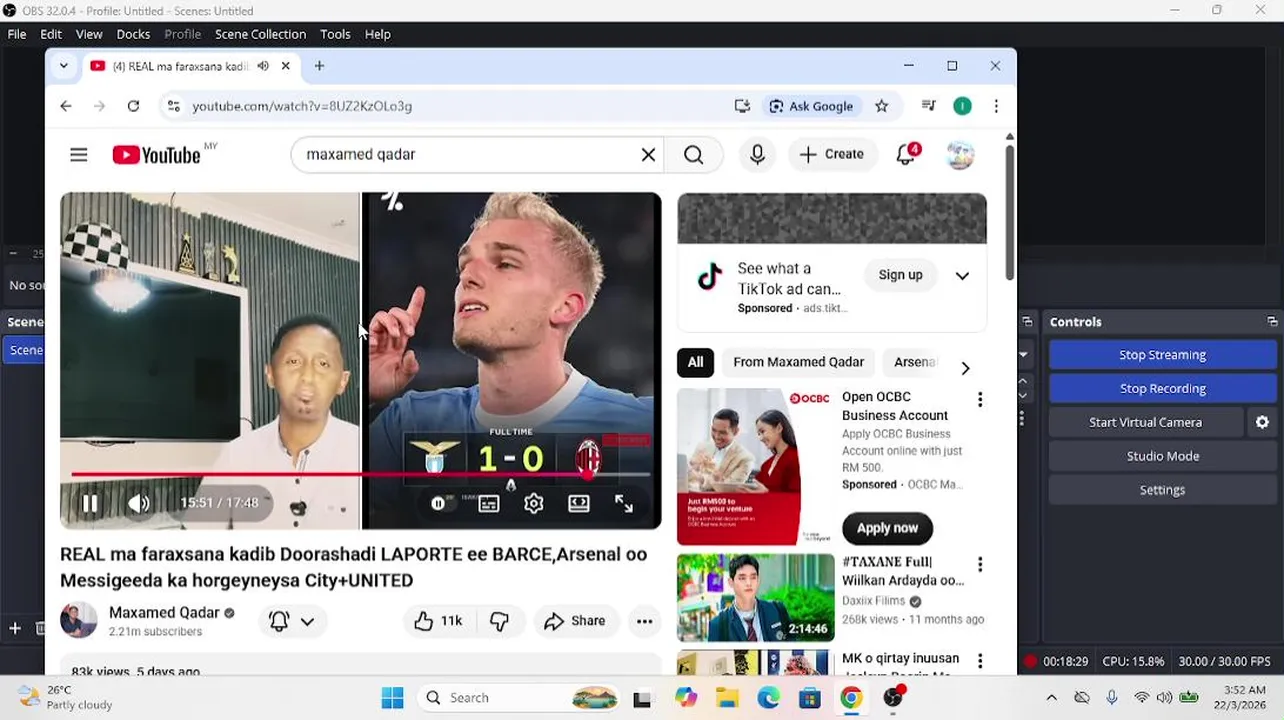The image size is (1284, 720).
Task: Click the Create button
Action: pyautogui.click(x=832, y=155)
